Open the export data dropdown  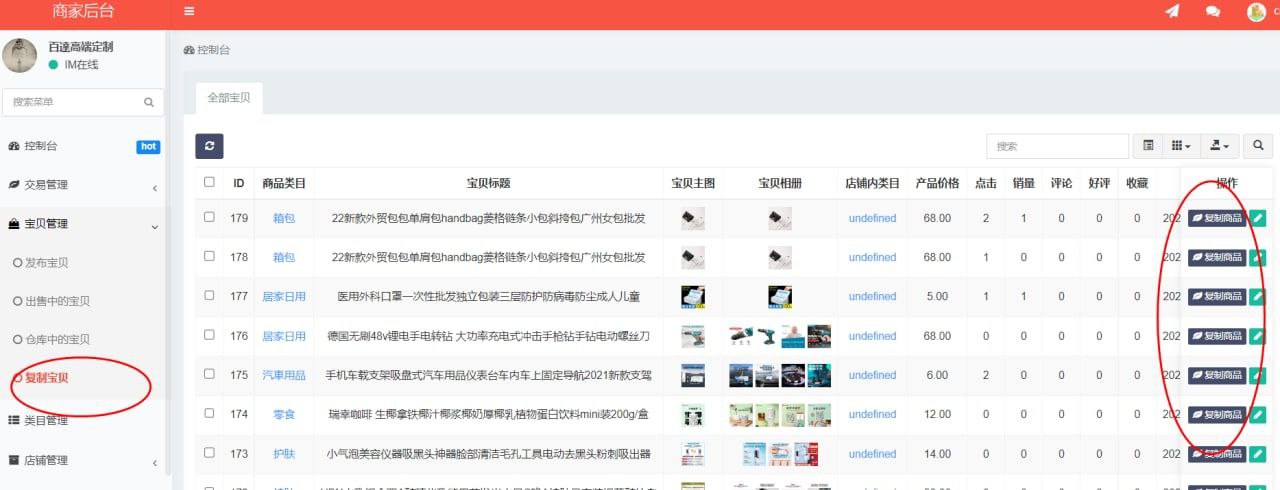[1219, 146]
